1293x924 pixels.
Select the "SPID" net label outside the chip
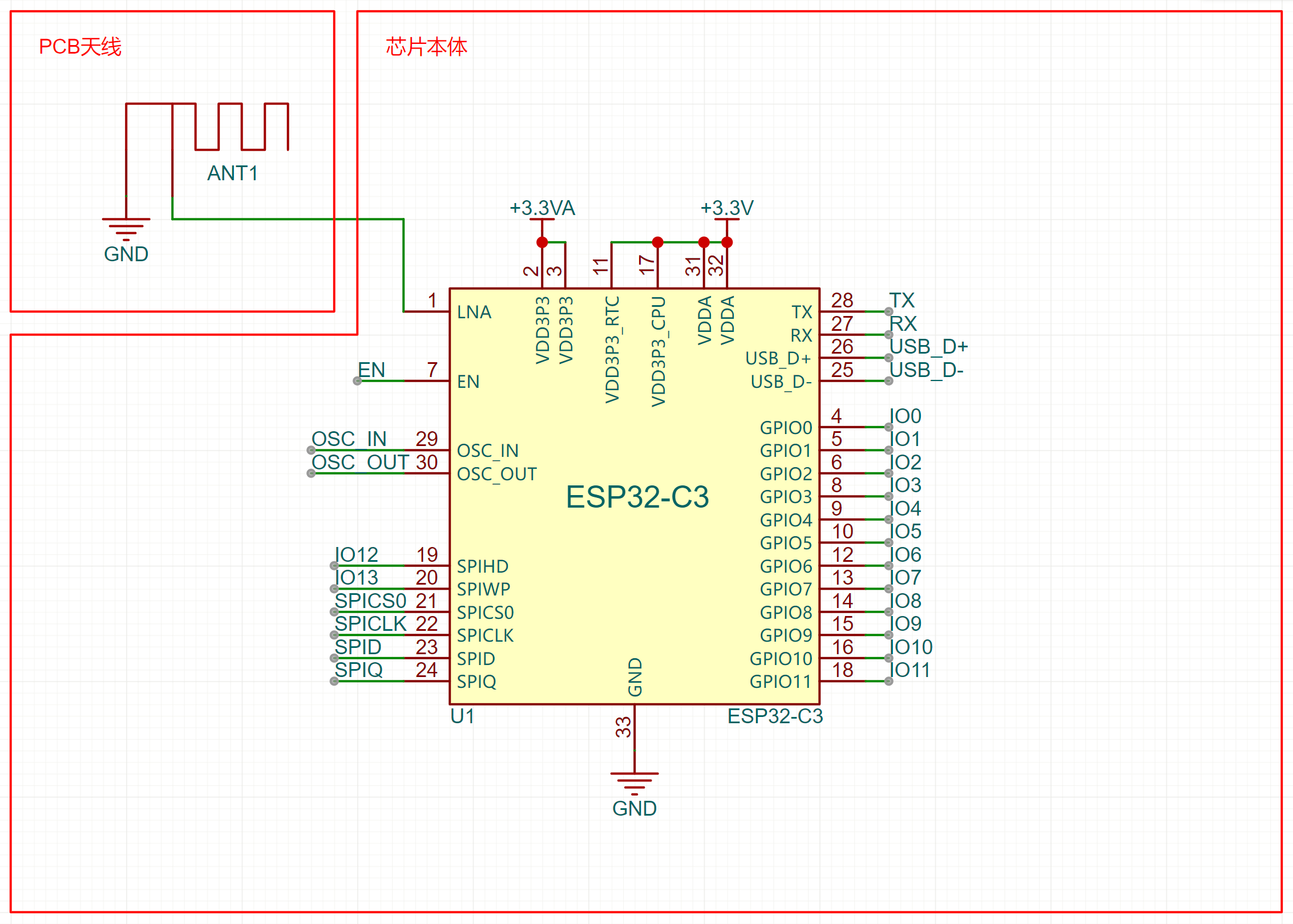pyautogui.click(x=358, y=647)
